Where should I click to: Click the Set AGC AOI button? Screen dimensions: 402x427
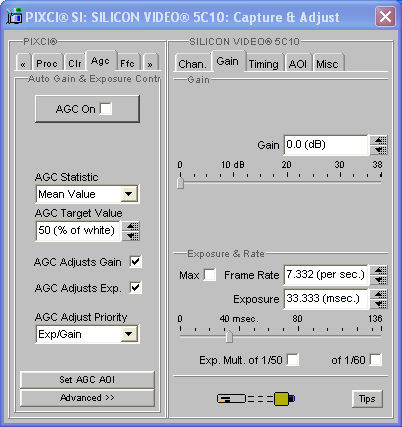coord(87,380)
